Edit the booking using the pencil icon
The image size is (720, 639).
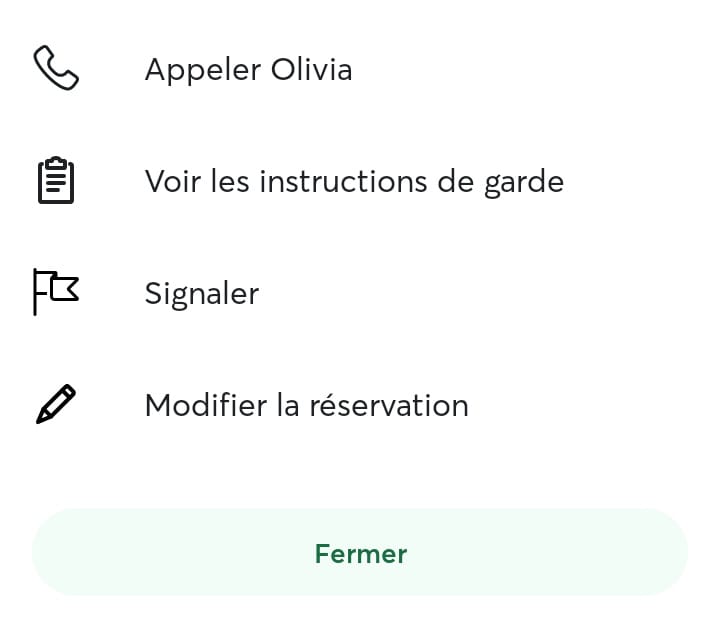tap(56, 404)
